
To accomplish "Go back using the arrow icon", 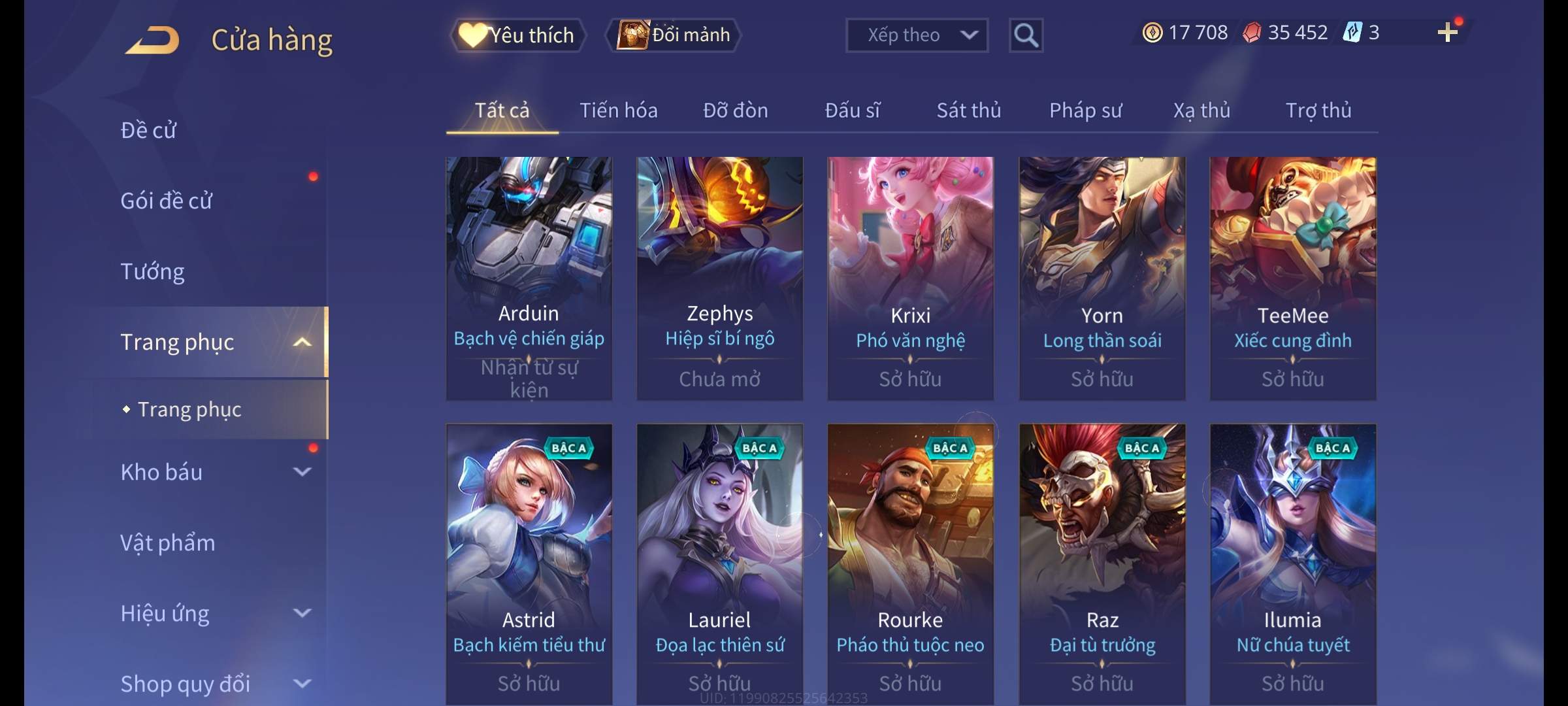I will pos(152,40).
